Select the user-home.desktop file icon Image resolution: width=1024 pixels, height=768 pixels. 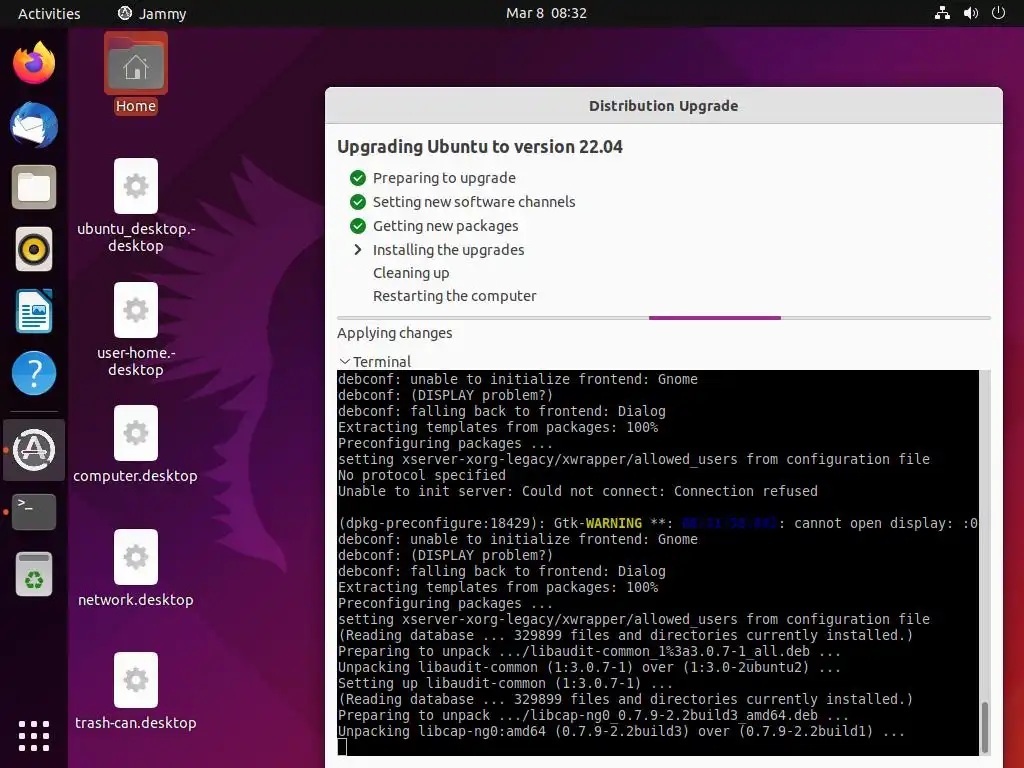click(x=136, y=330)
